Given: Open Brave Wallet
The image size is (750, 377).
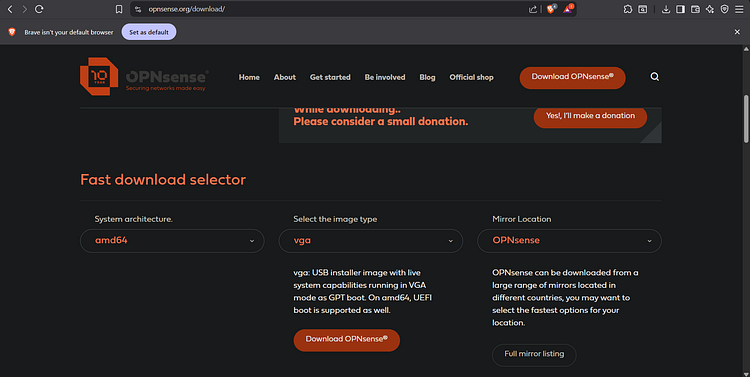Looking at the screenshot, I should [695, 9].
